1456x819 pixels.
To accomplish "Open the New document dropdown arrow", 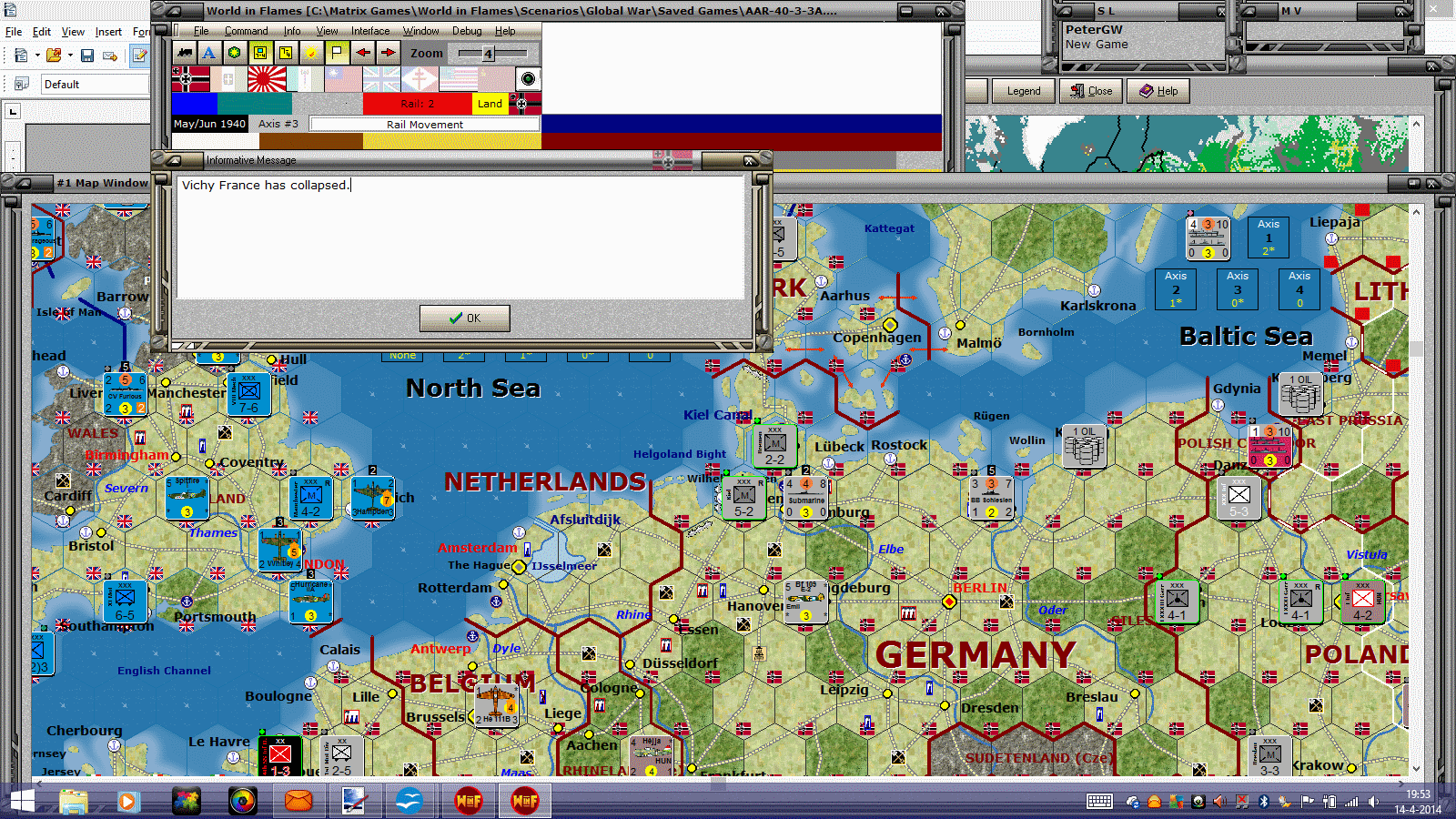I will [37, 56].
